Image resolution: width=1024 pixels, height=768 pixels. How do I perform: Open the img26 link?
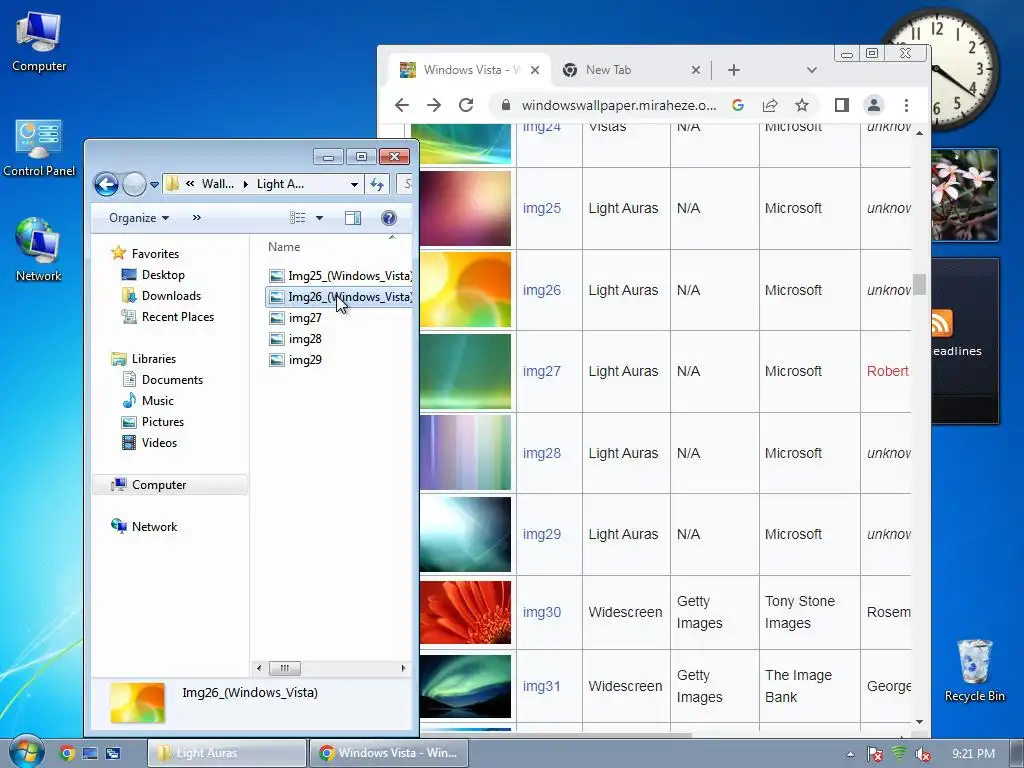tap(541, 290)
